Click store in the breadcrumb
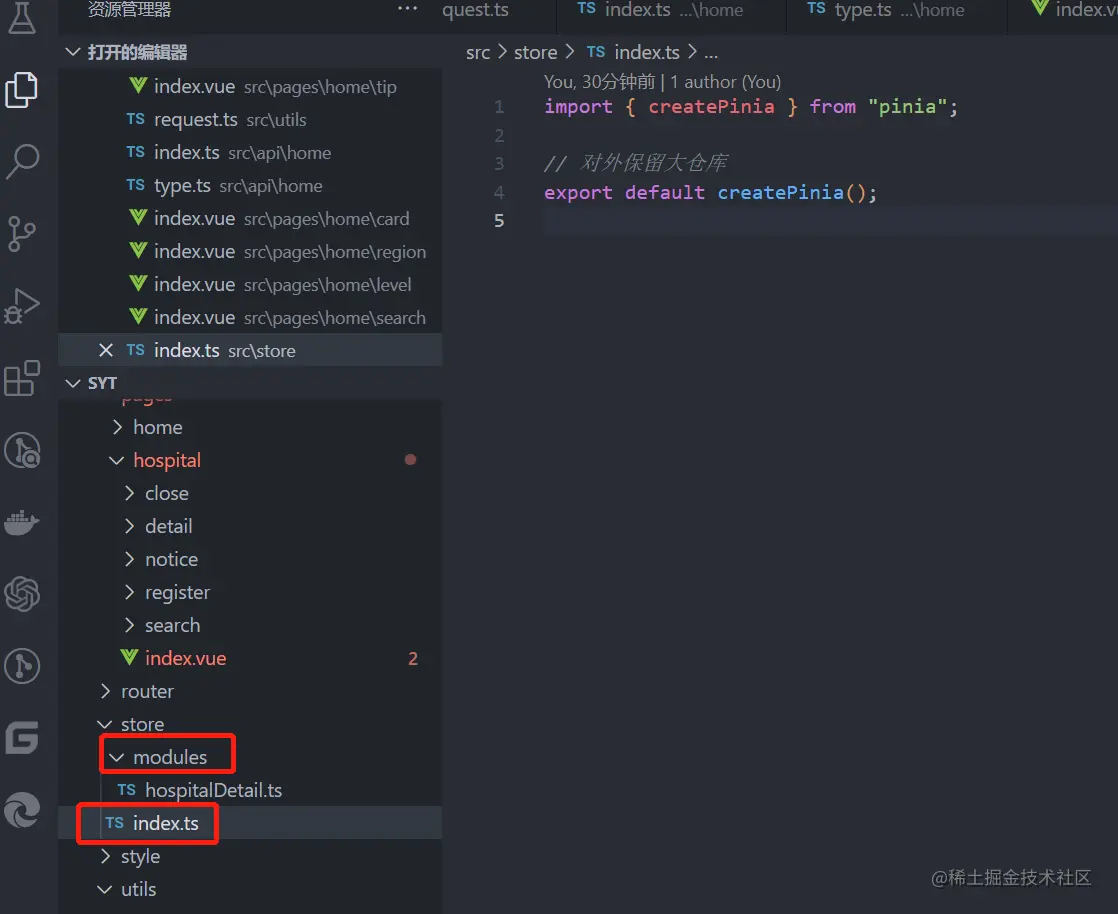Viewport: 1118px width, 914px height. tap(535, 52)
